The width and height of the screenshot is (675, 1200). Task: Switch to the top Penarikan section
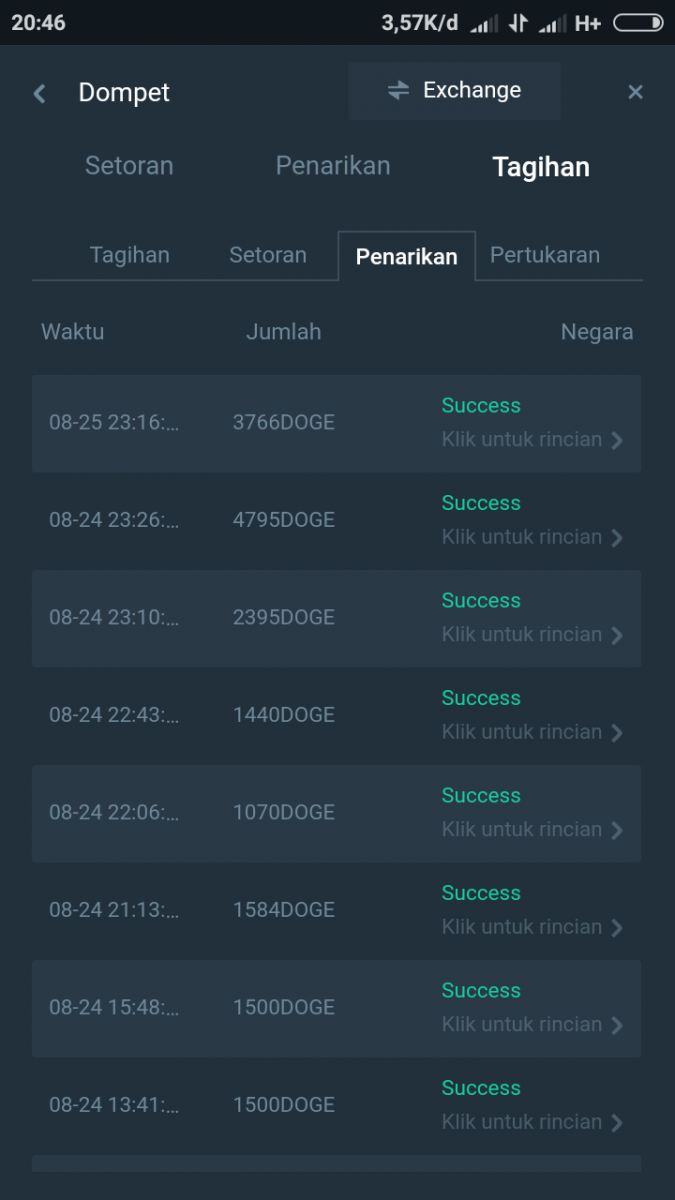(333, 166)
